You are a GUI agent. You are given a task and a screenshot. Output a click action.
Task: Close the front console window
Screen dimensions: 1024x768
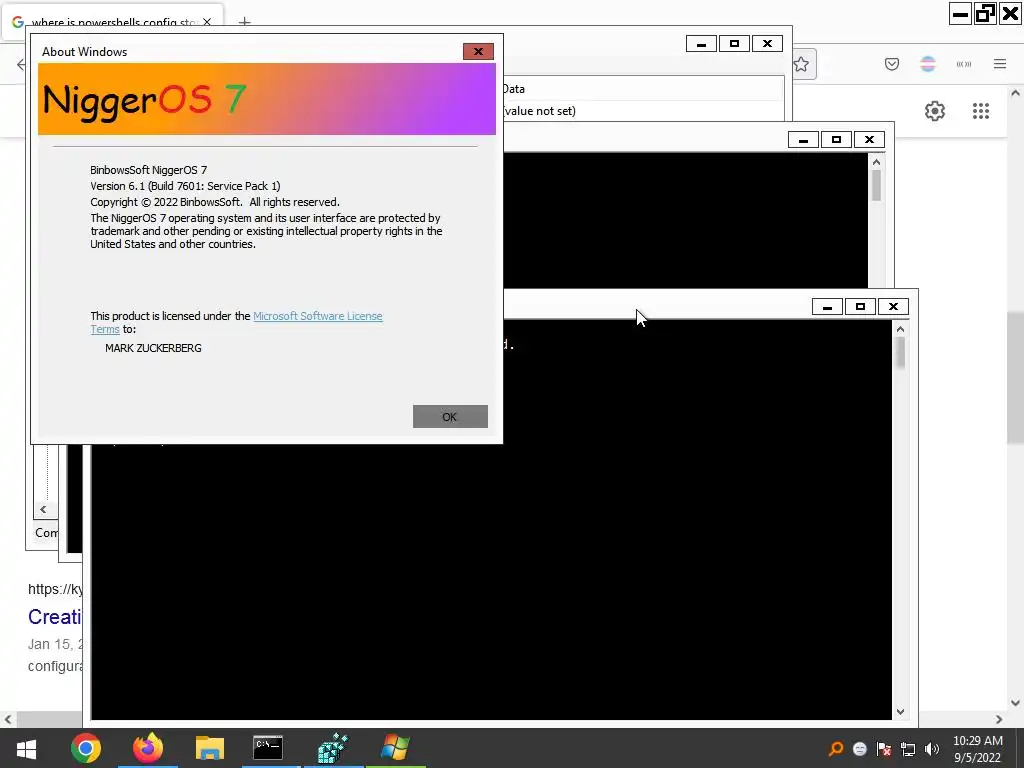pyautogui.click(x=893, y=307)
